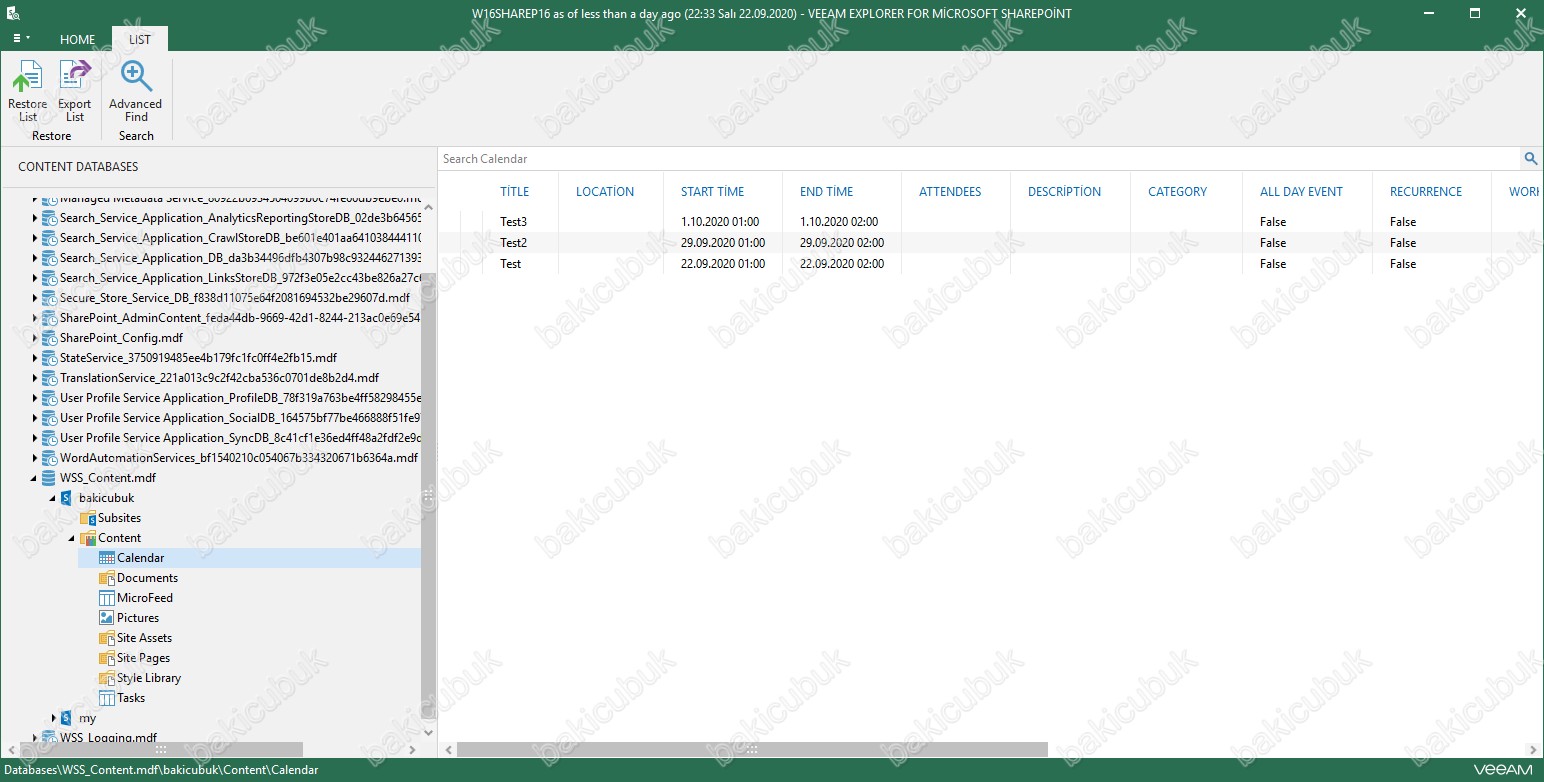1544x782 pixels.
Task: Click the Subsites folder icon
Action: [x=88, y=517]
